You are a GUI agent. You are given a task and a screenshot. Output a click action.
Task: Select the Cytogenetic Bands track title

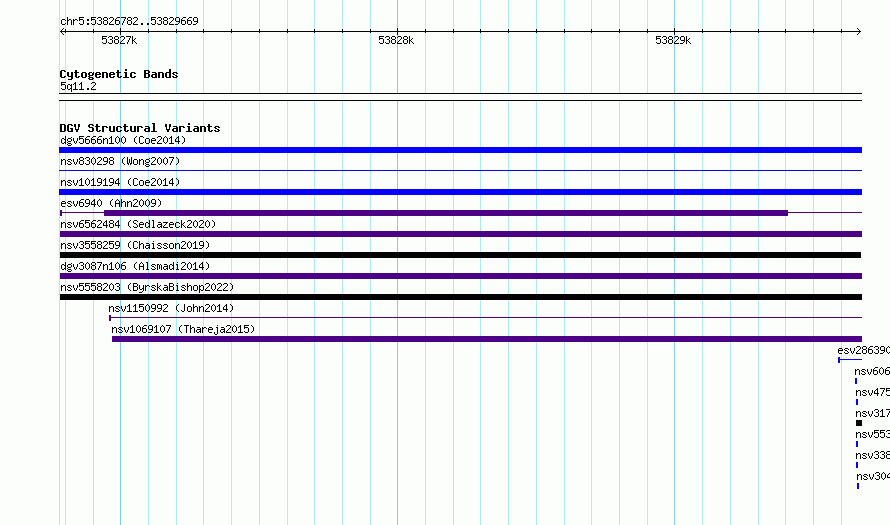119,74
